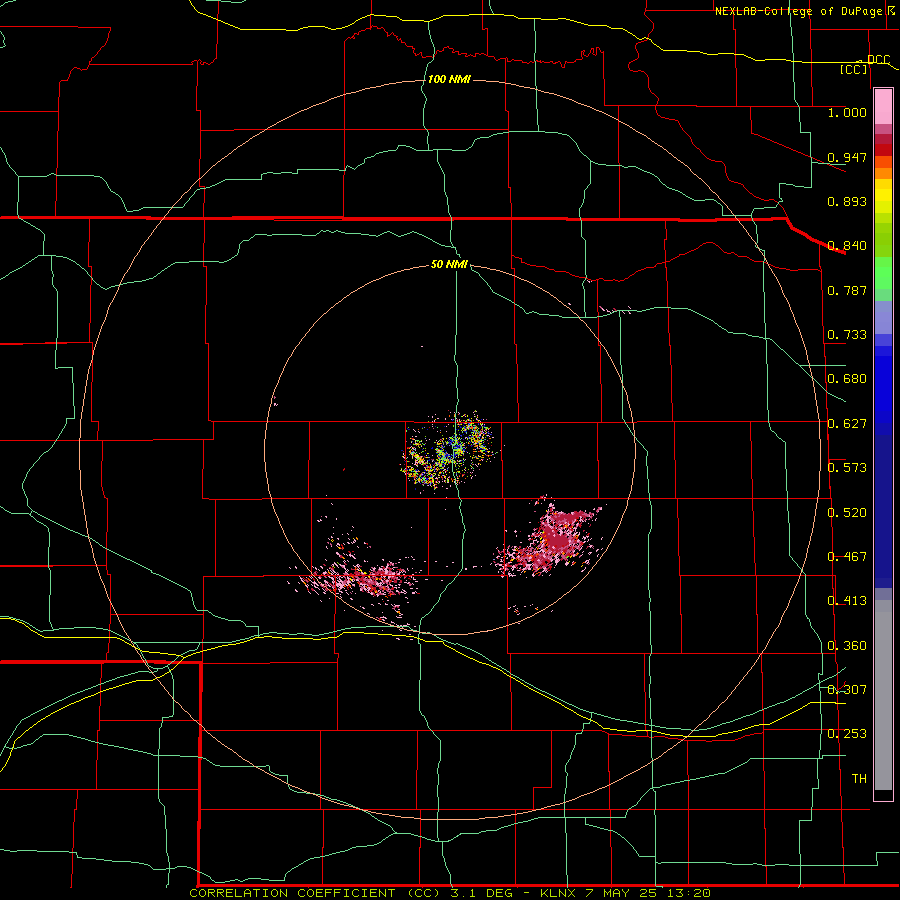The image size is (900, 900).
Task: Select the [CC] legend header label
Action: tap(854, 69)
